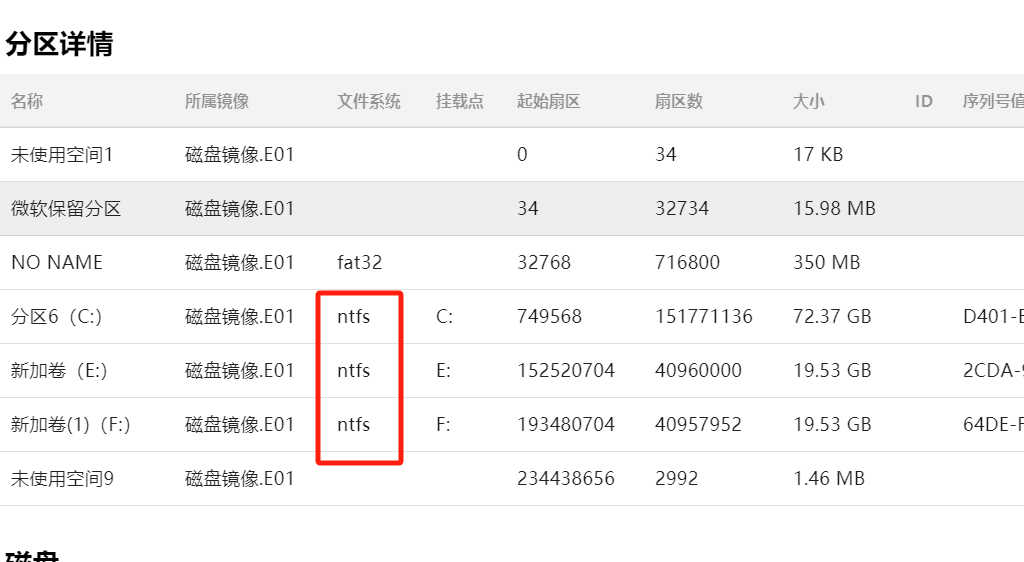
Task: Click the 所属镜像 column header
Action: pos(217,101)
